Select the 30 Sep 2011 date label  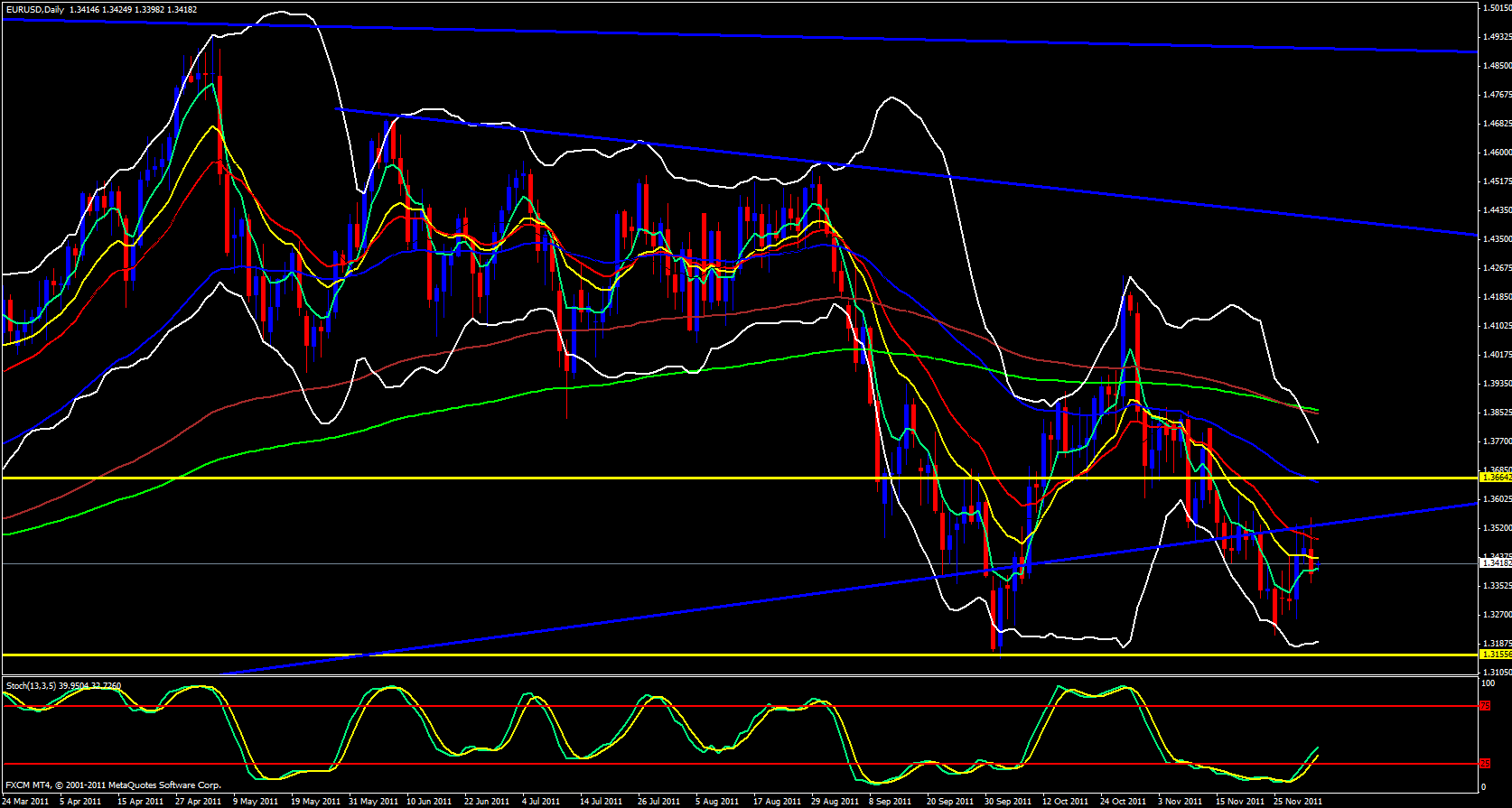pyautogui.click(x=1008, y=801)
